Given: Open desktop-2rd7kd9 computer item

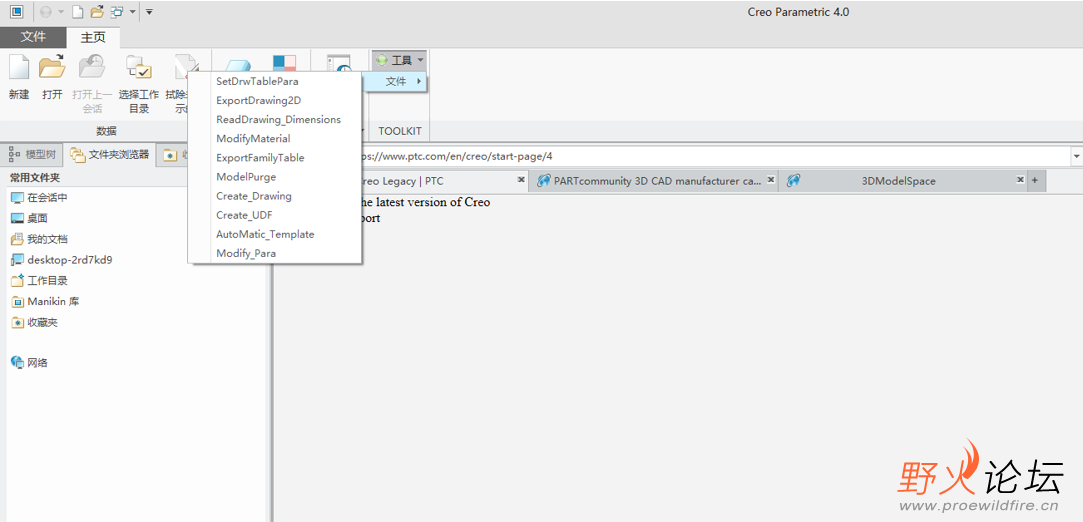Looking at the screenshot, I should [x=61, y=260].
